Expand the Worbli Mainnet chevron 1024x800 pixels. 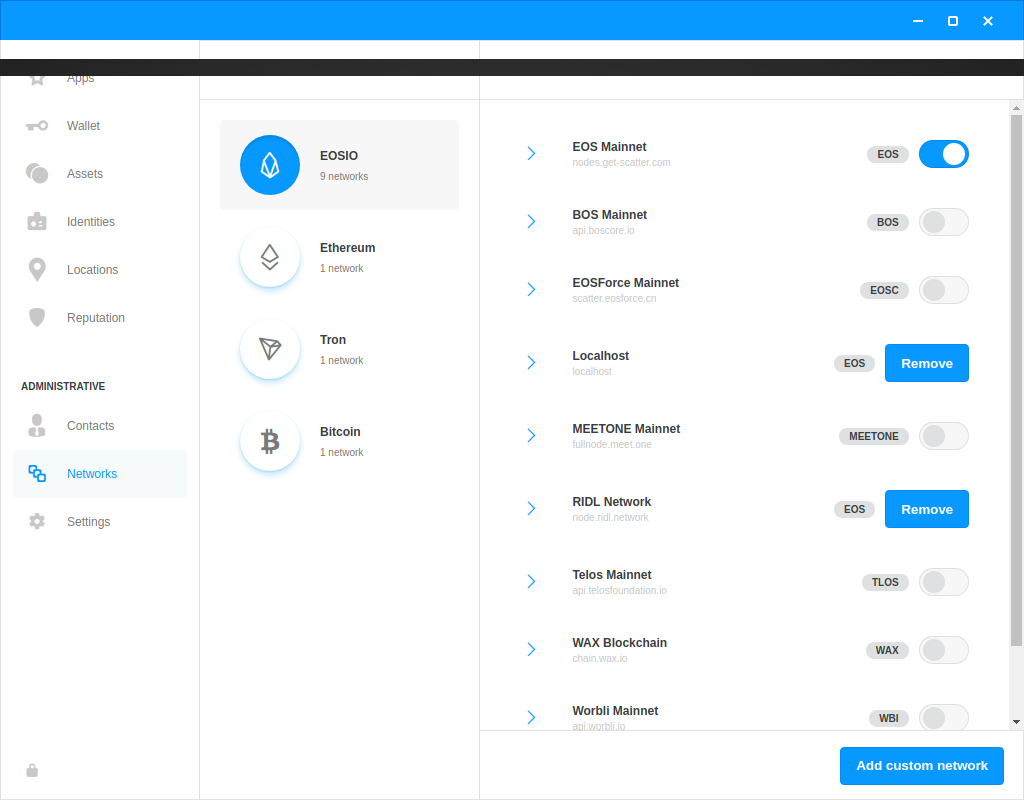[x=532, y=717]
